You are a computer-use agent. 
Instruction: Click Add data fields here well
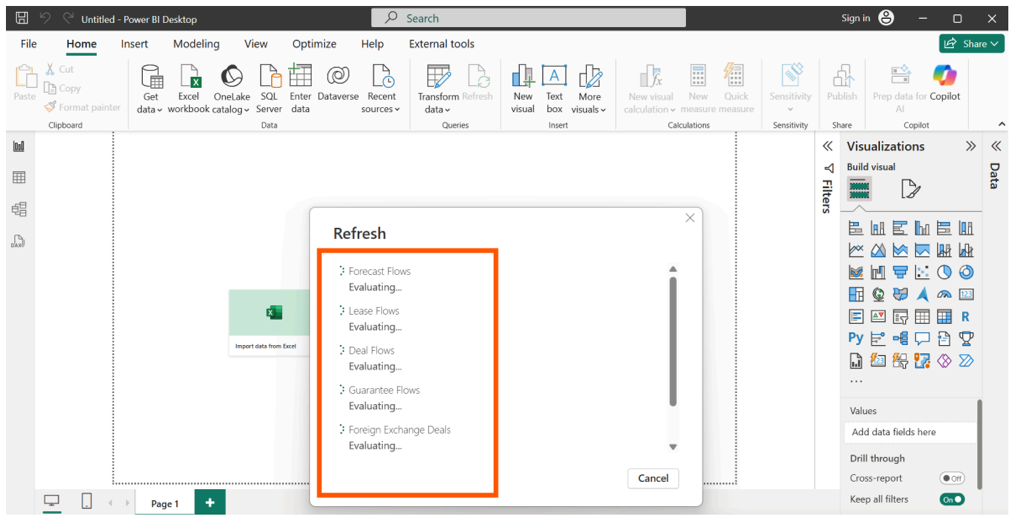click(910, 432)
